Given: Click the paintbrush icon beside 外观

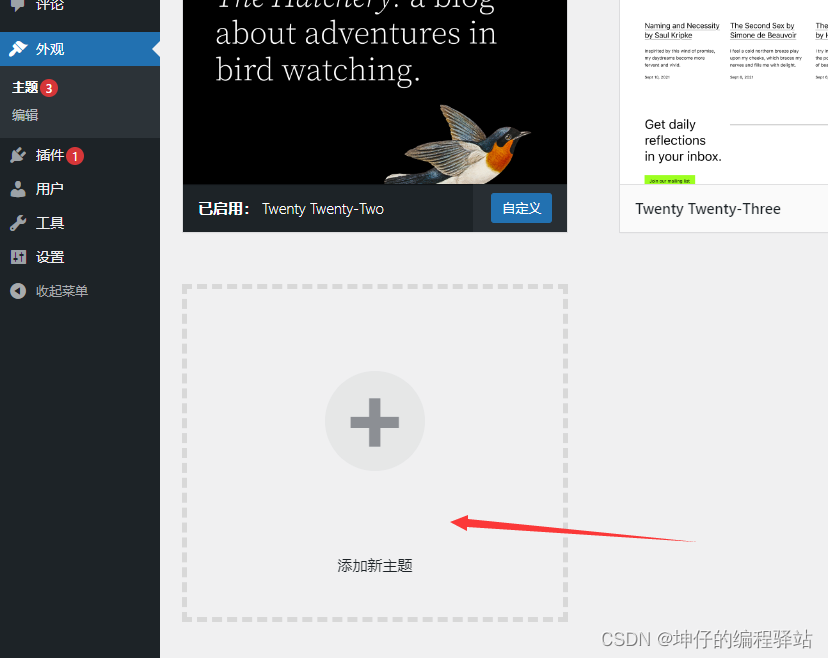Looking at the screenshot, I should (18, 49).
